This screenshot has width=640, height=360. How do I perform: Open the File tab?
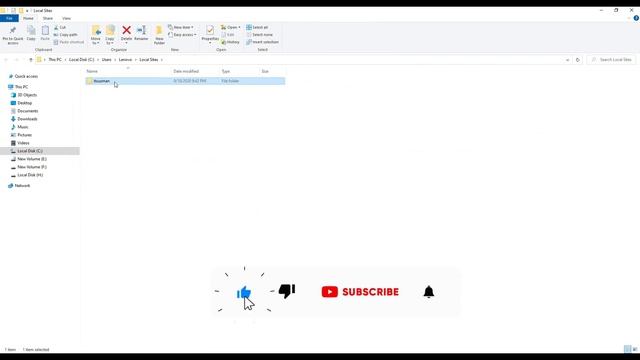point(9,18)
